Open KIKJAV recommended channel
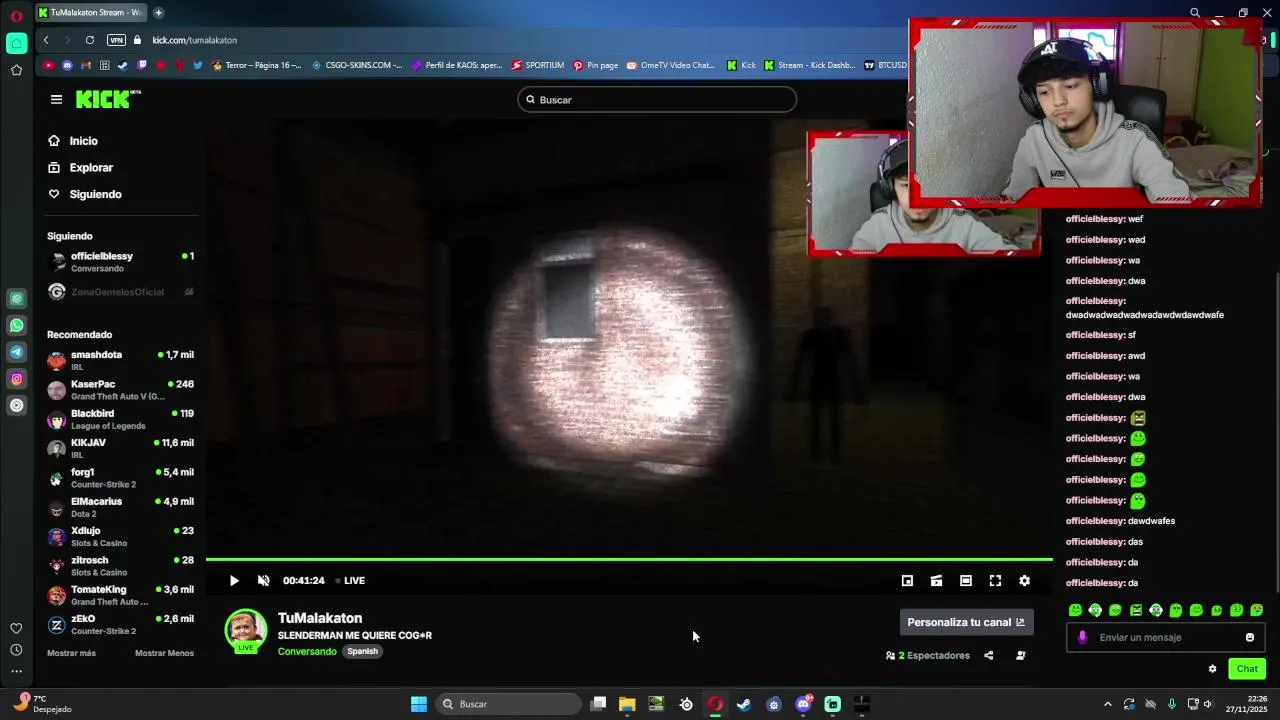The width and height of the screenshot is (1280, 720). coord(120,448)
